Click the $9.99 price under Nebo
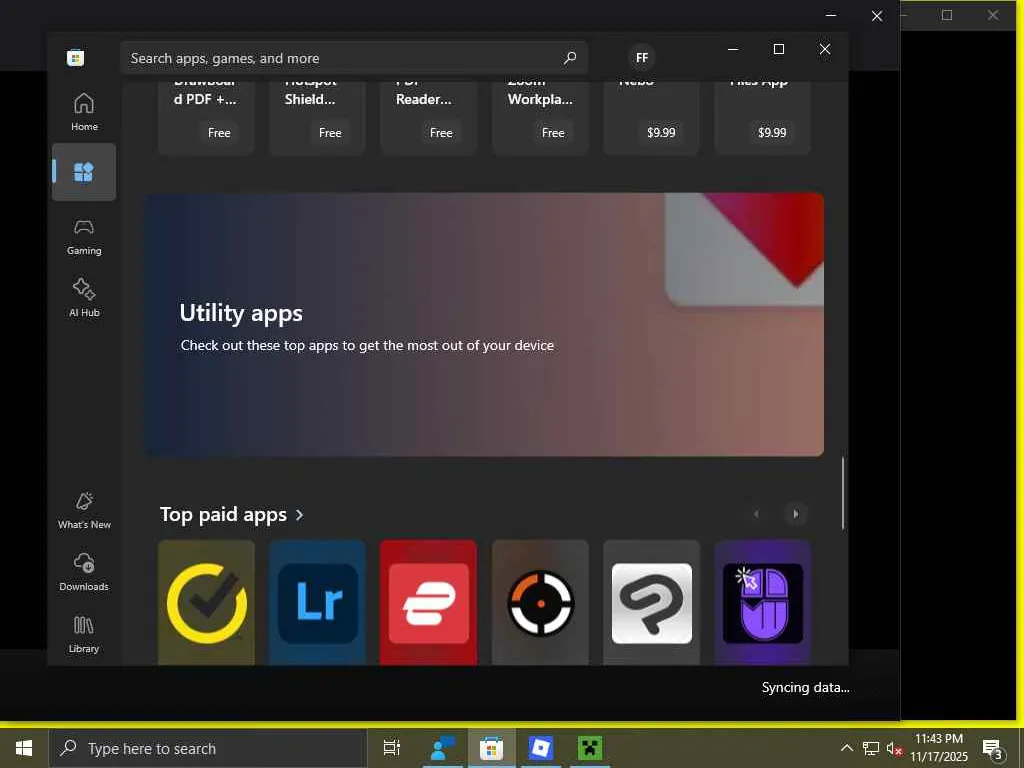 click(661, 133)
